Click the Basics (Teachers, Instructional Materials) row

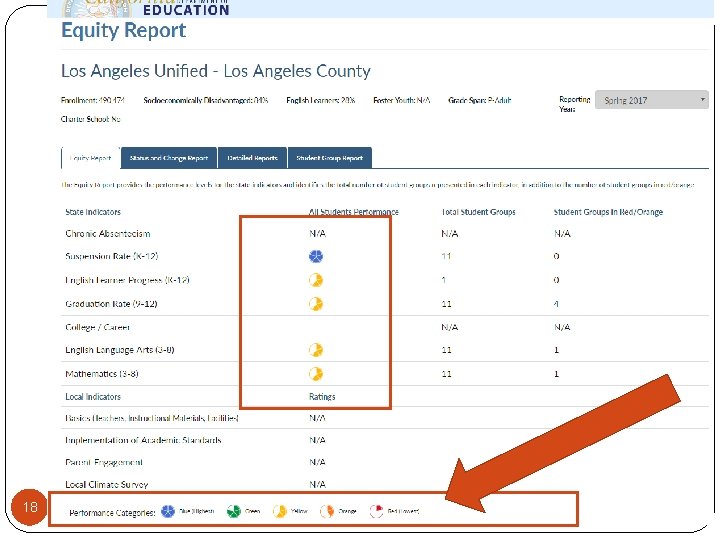coord(152,418)
